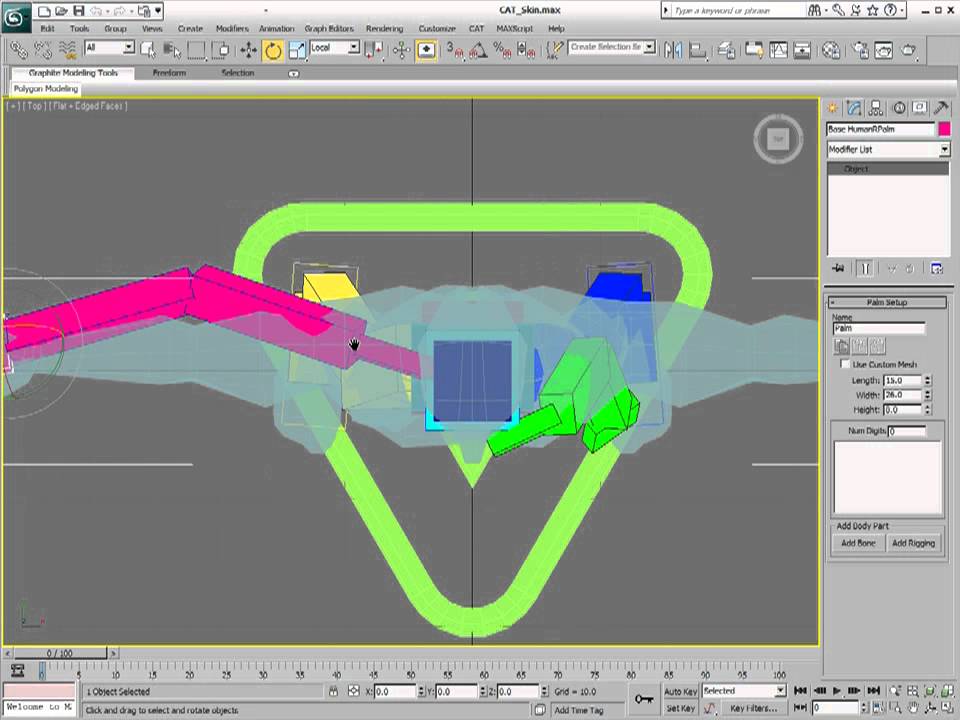The width and height of the screenshot is (960, 720).
Task: Open Render Setup
Action: tap(860, 50)
